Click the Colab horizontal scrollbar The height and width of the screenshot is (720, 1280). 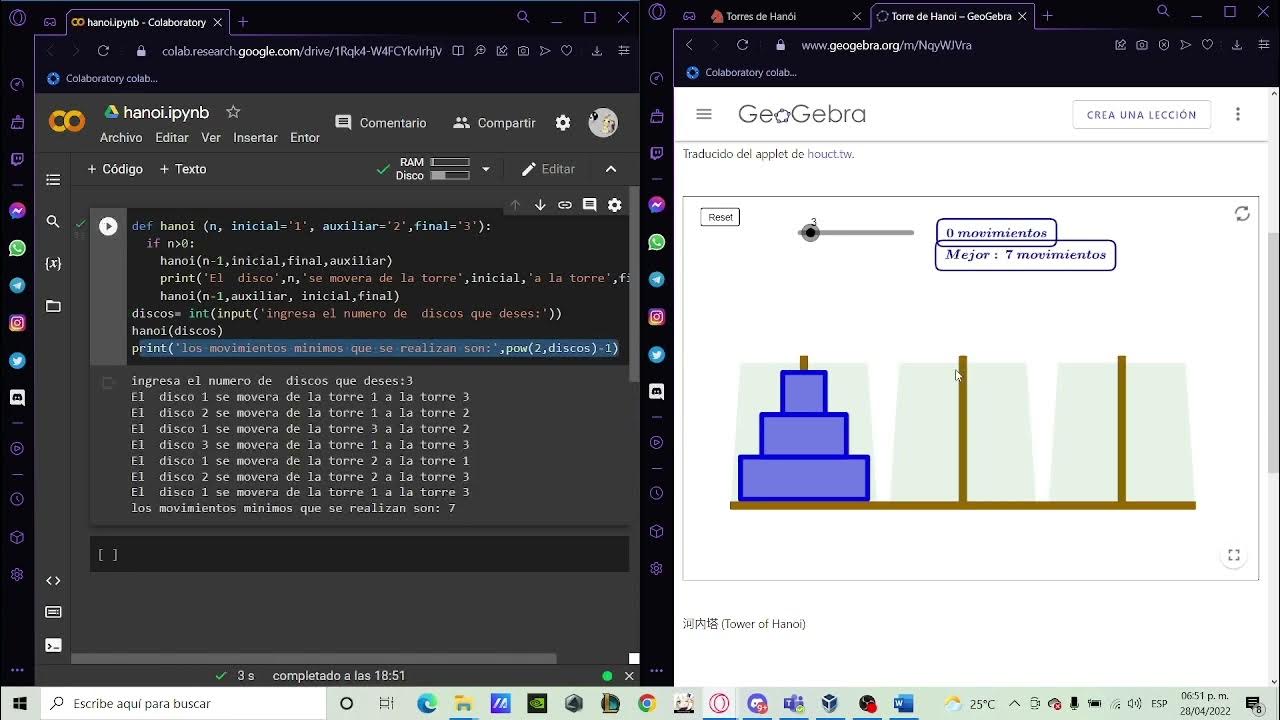point(313,659)
